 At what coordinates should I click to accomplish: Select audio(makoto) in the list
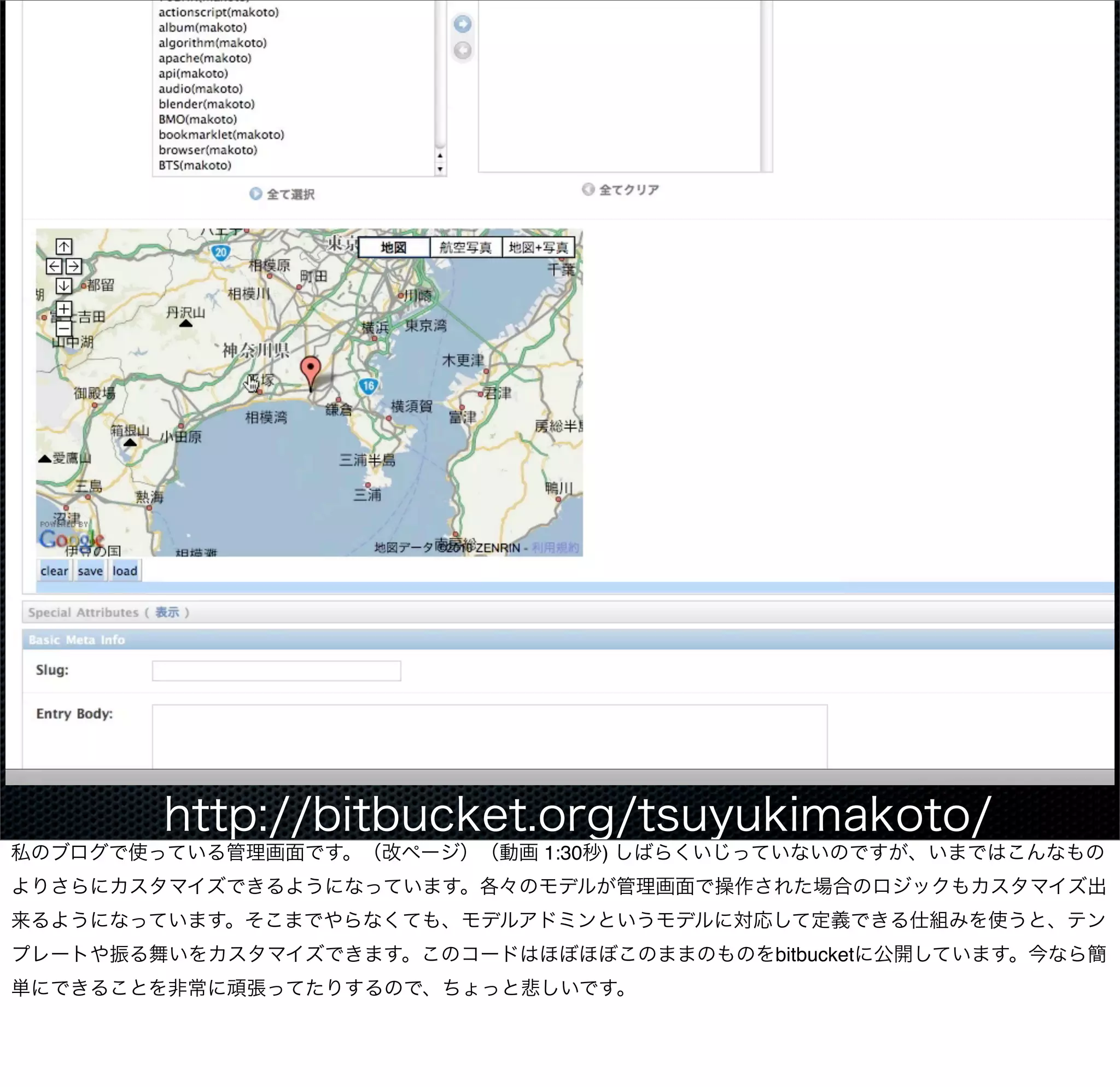point(201,89)
